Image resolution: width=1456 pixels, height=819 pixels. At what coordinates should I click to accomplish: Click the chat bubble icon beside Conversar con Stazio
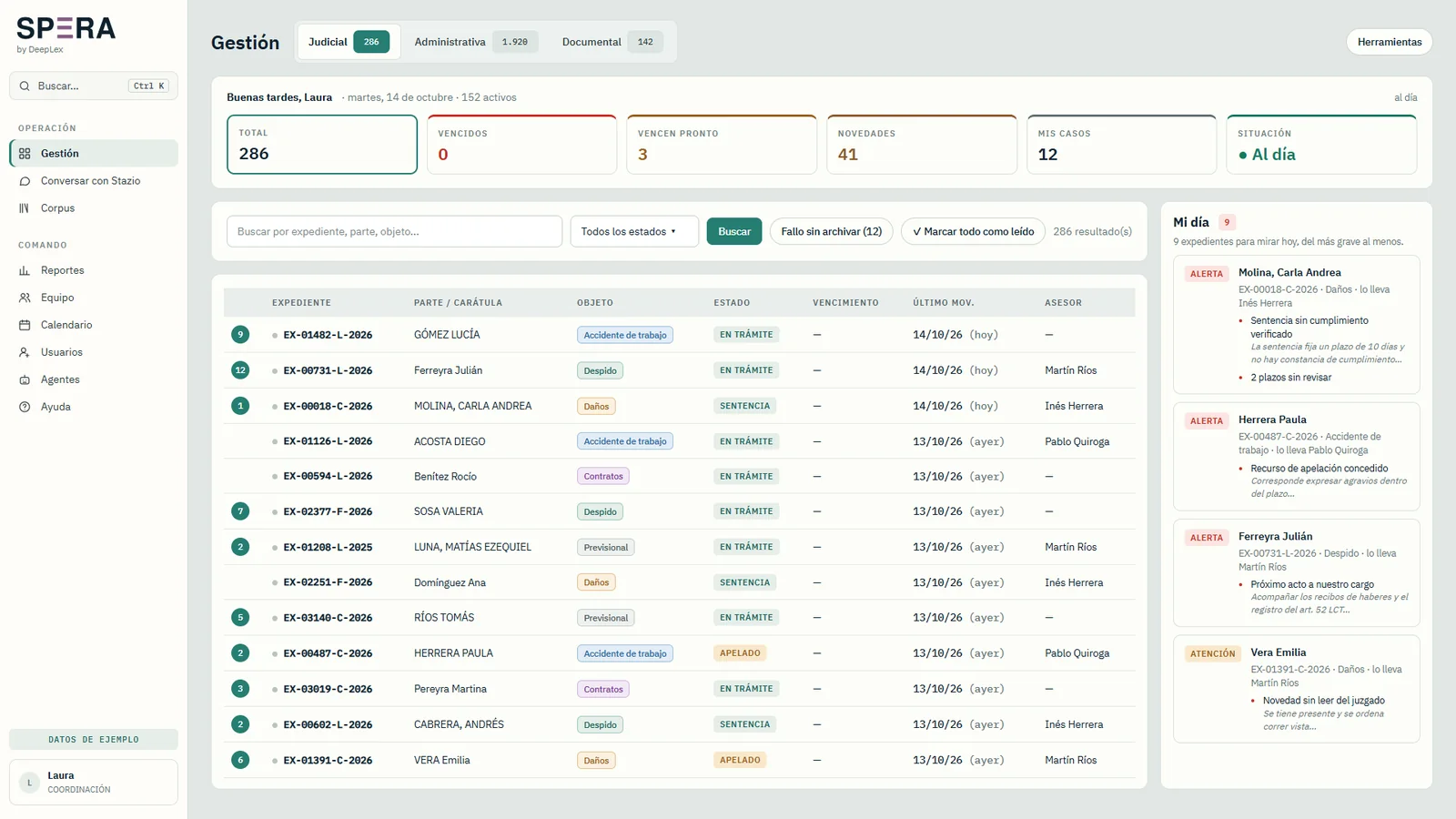click(x=25, y=181)
